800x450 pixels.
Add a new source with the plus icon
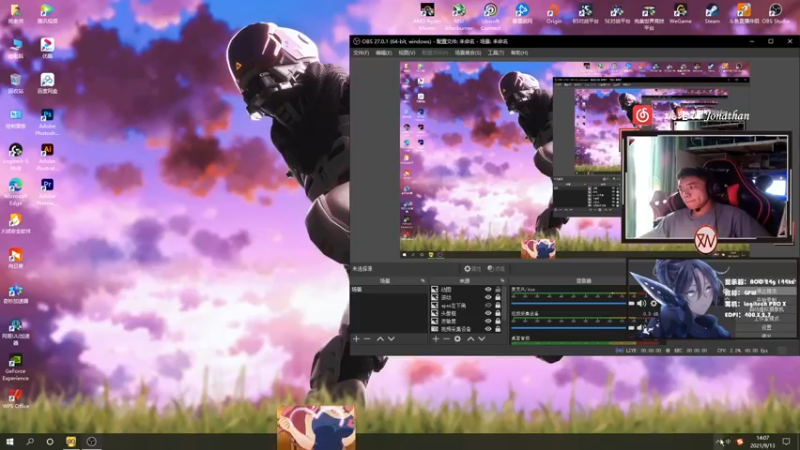pyautogui.click(x=436, y=339)
